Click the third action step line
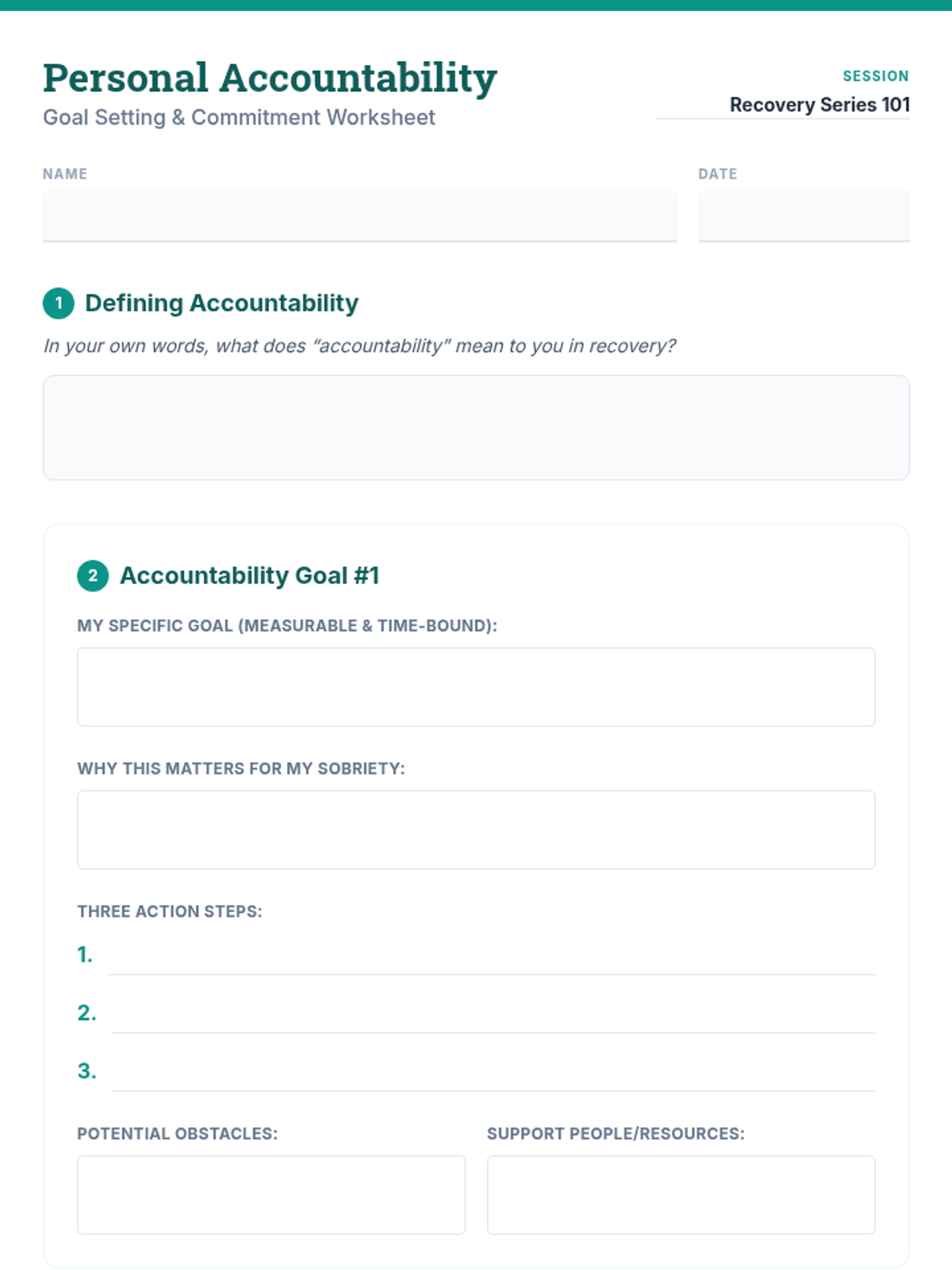This screenshot has width=952, height=1270. (x=493, y=1075)
